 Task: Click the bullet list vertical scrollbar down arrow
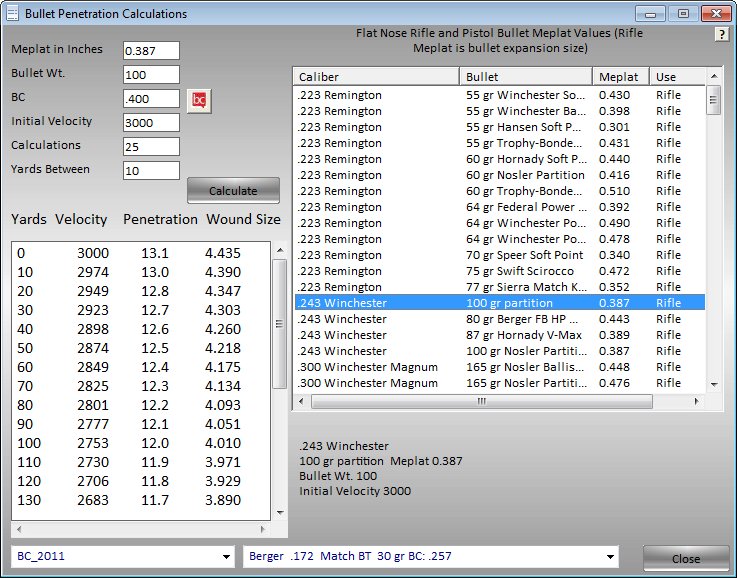coord(713,384)
